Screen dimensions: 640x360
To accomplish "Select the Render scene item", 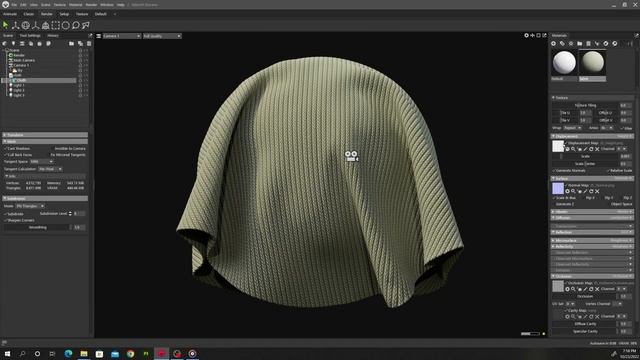I will pos(19,55).
